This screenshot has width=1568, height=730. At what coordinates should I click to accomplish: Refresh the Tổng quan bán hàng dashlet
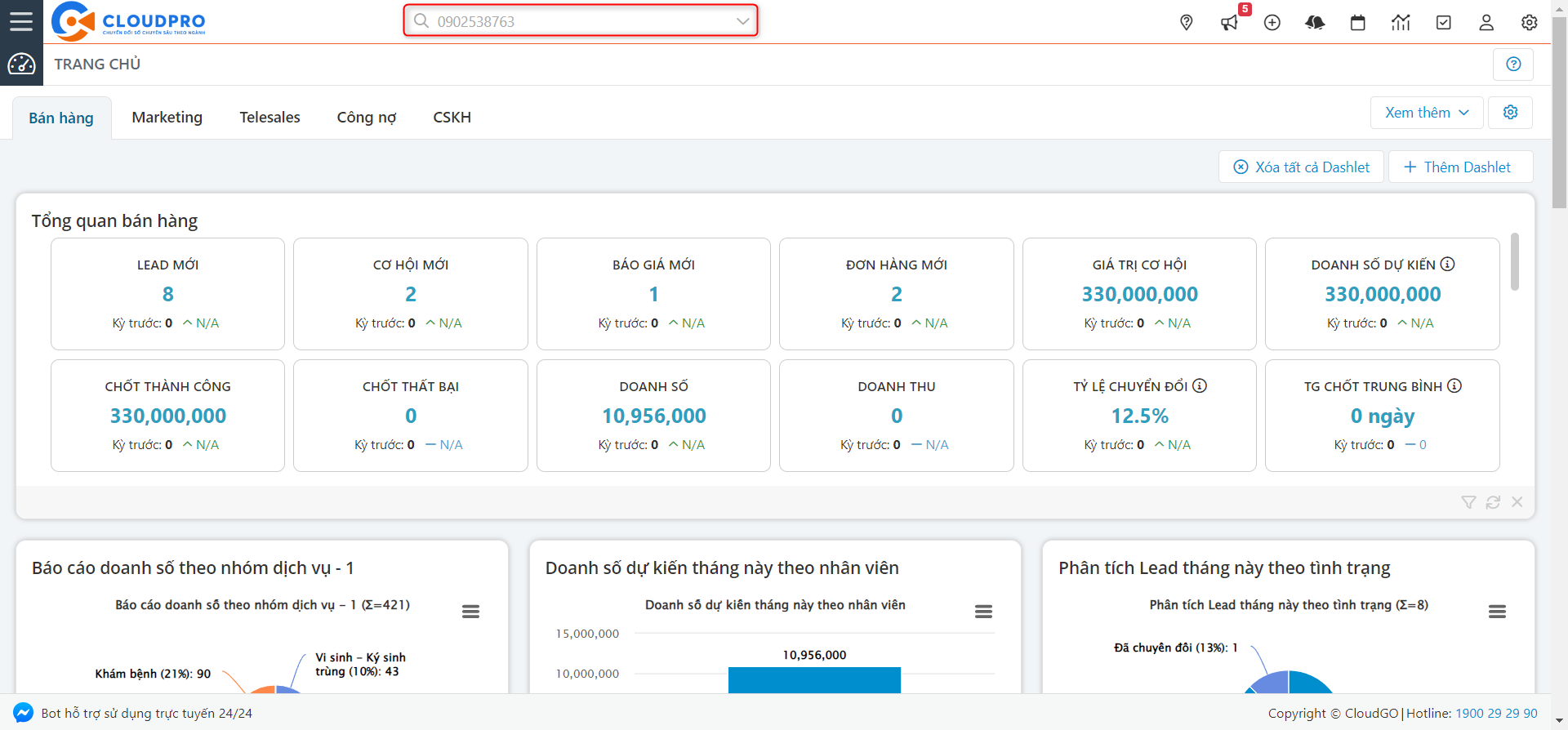1493,502
